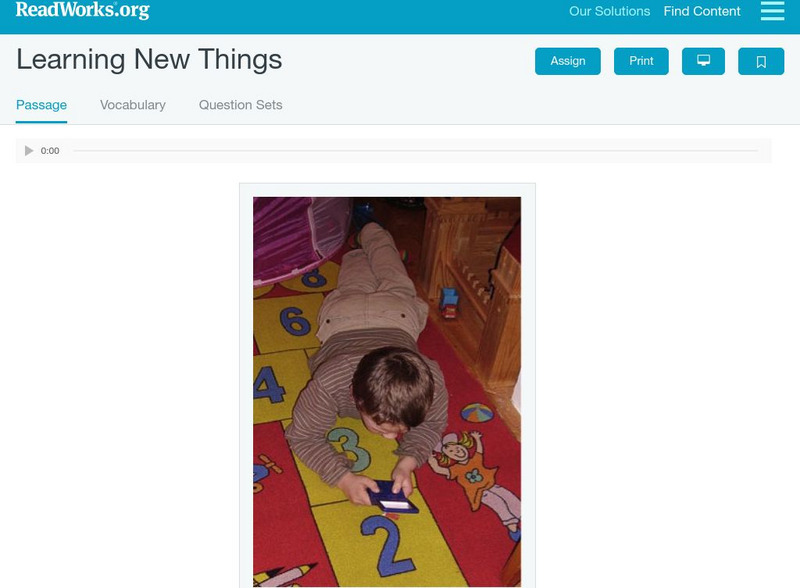This screenshot has width=800, height=588.
Task: Click the projector display mode icon
Action: [x=703, y=61]
